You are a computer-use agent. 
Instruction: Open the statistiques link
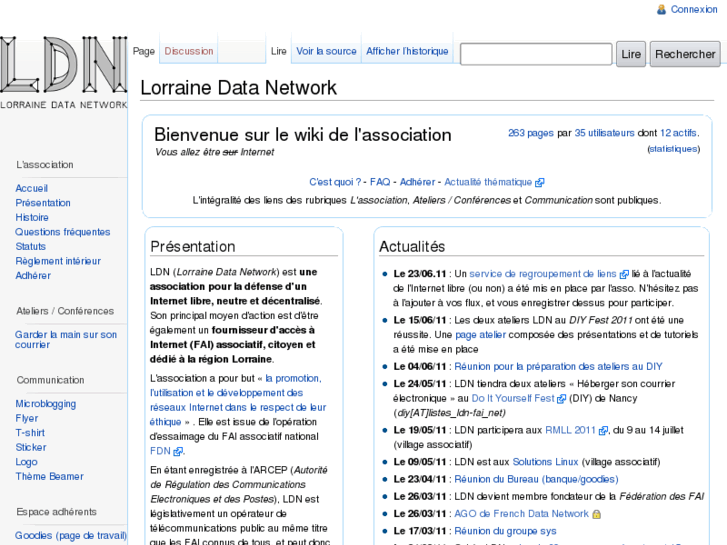[x=674, y=149]
